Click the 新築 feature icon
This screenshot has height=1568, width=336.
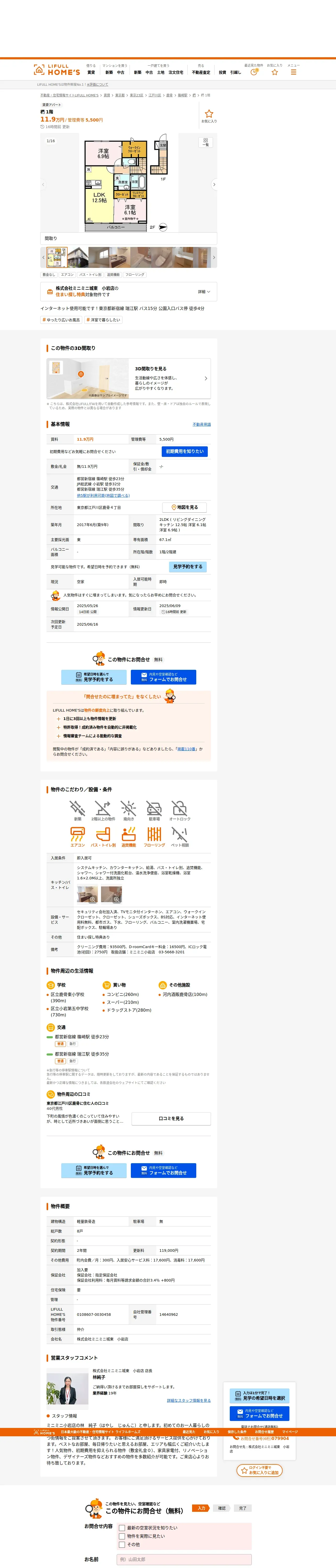(x=77, y=810)
